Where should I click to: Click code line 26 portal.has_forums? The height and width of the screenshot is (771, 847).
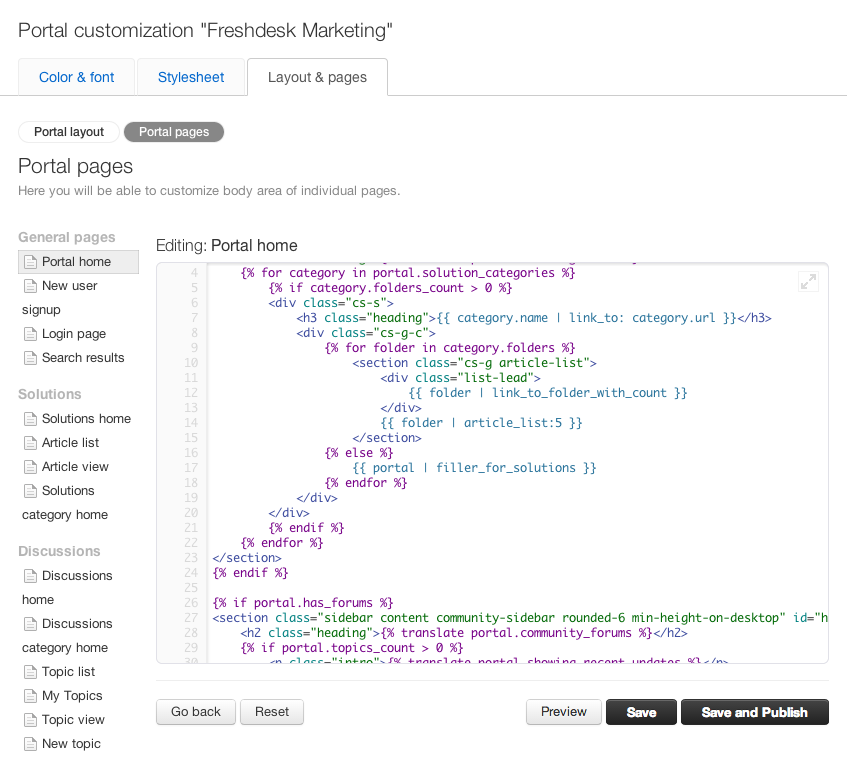302,603
